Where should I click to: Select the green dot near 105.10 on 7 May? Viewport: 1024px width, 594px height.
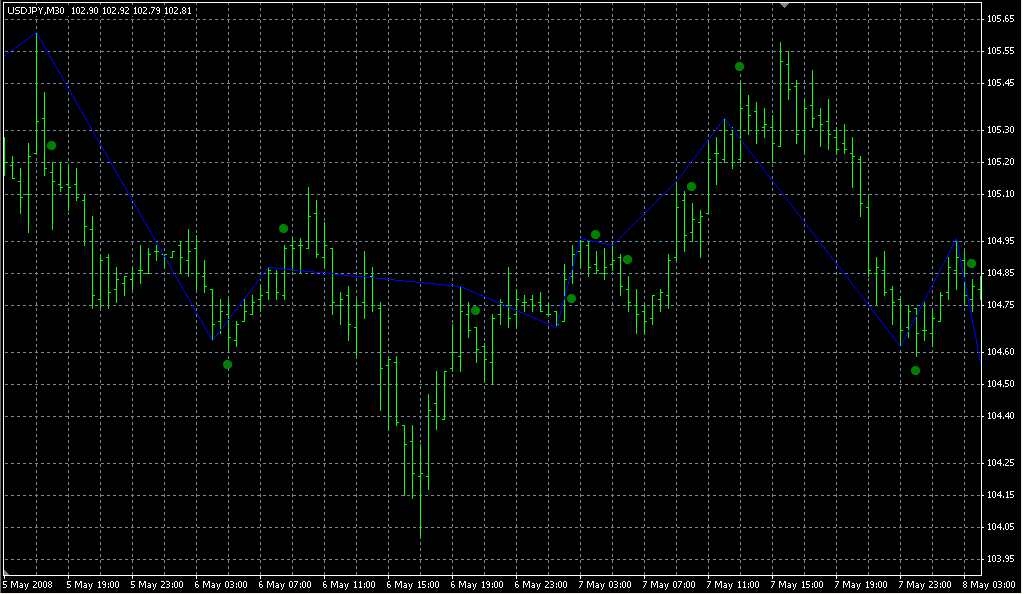click(692, 187)
